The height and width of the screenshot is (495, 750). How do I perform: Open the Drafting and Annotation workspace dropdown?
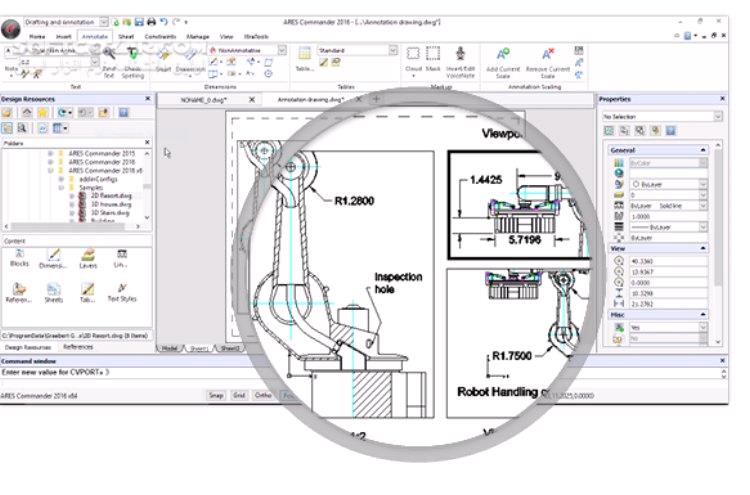104,22
